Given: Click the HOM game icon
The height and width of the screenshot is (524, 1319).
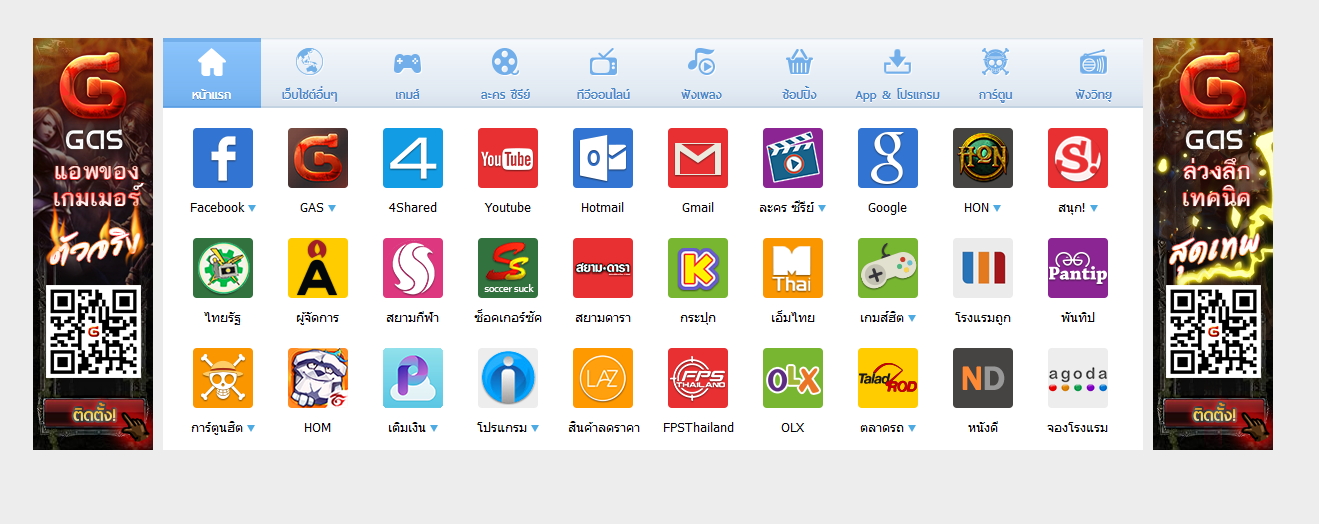Looking at the screenshot, I should tap(318, 378).
